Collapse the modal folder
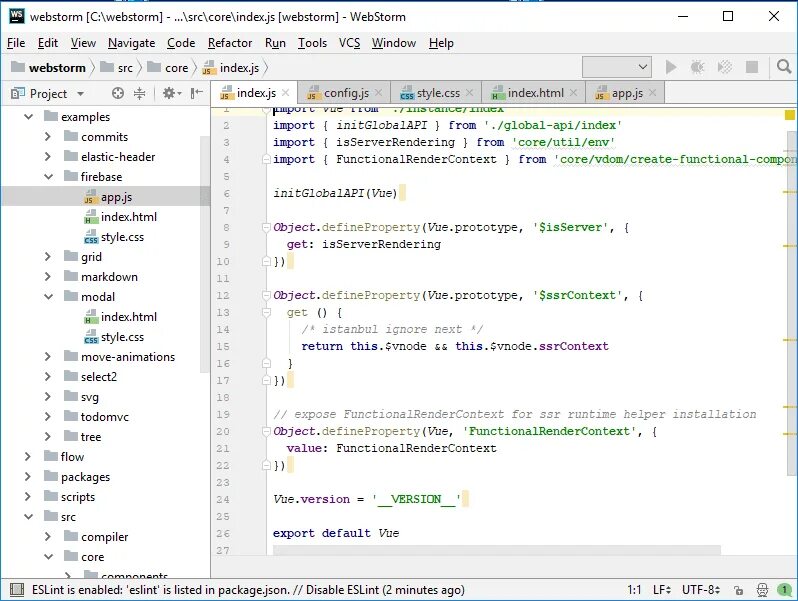 [x=48, y=297]
